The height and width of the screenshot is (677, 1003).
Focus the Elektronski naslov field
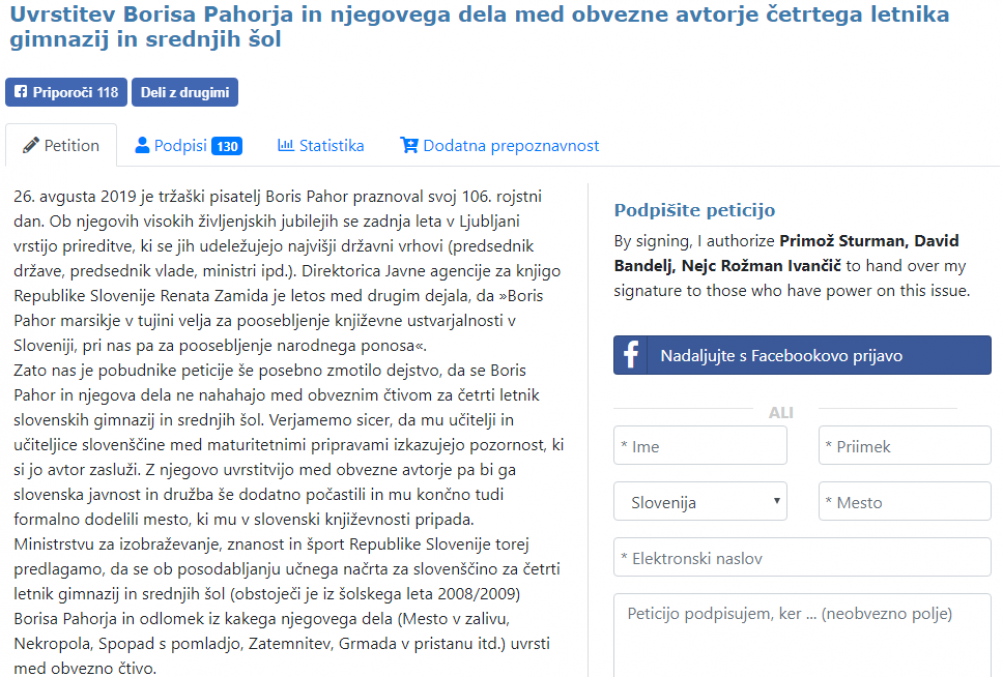click(802, 558)
